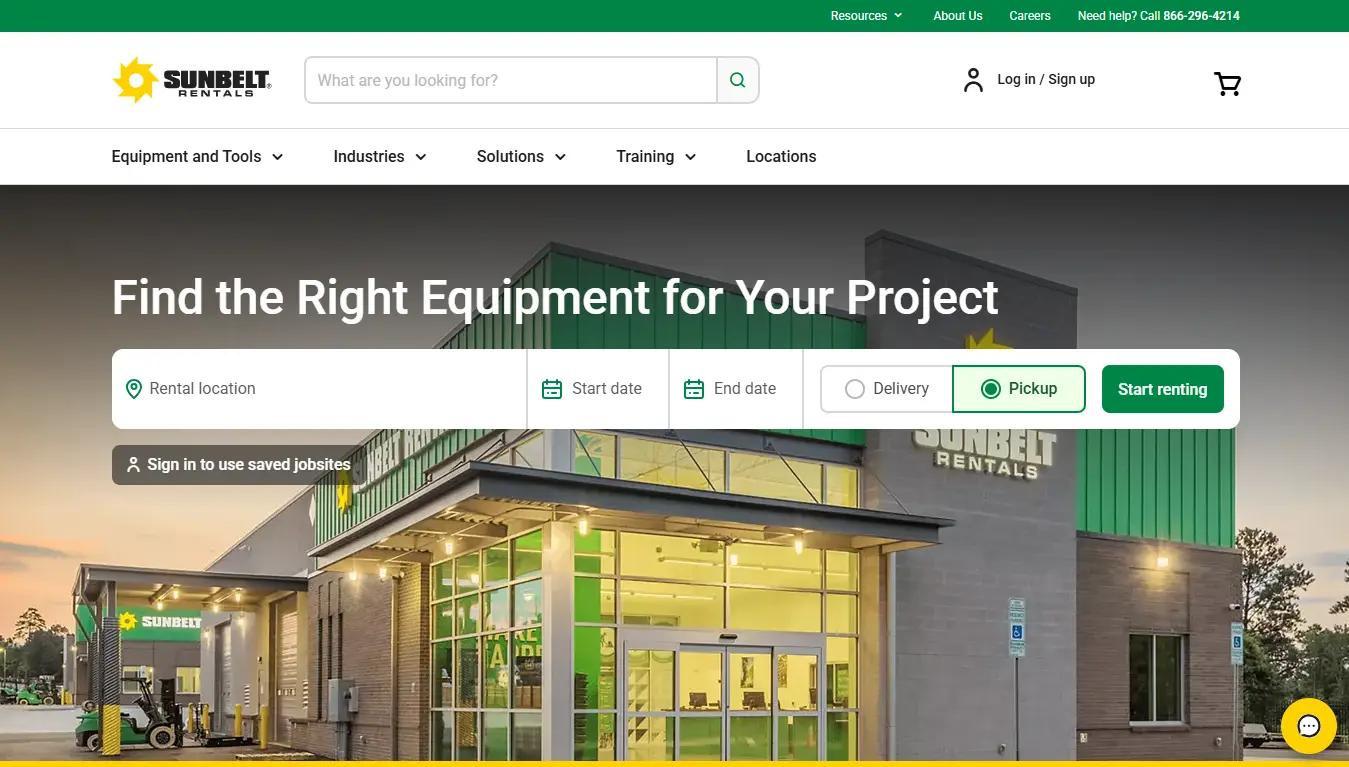Open the shopping cart icon
This screenshot has width=1349, height=767.
point(1227,83)
